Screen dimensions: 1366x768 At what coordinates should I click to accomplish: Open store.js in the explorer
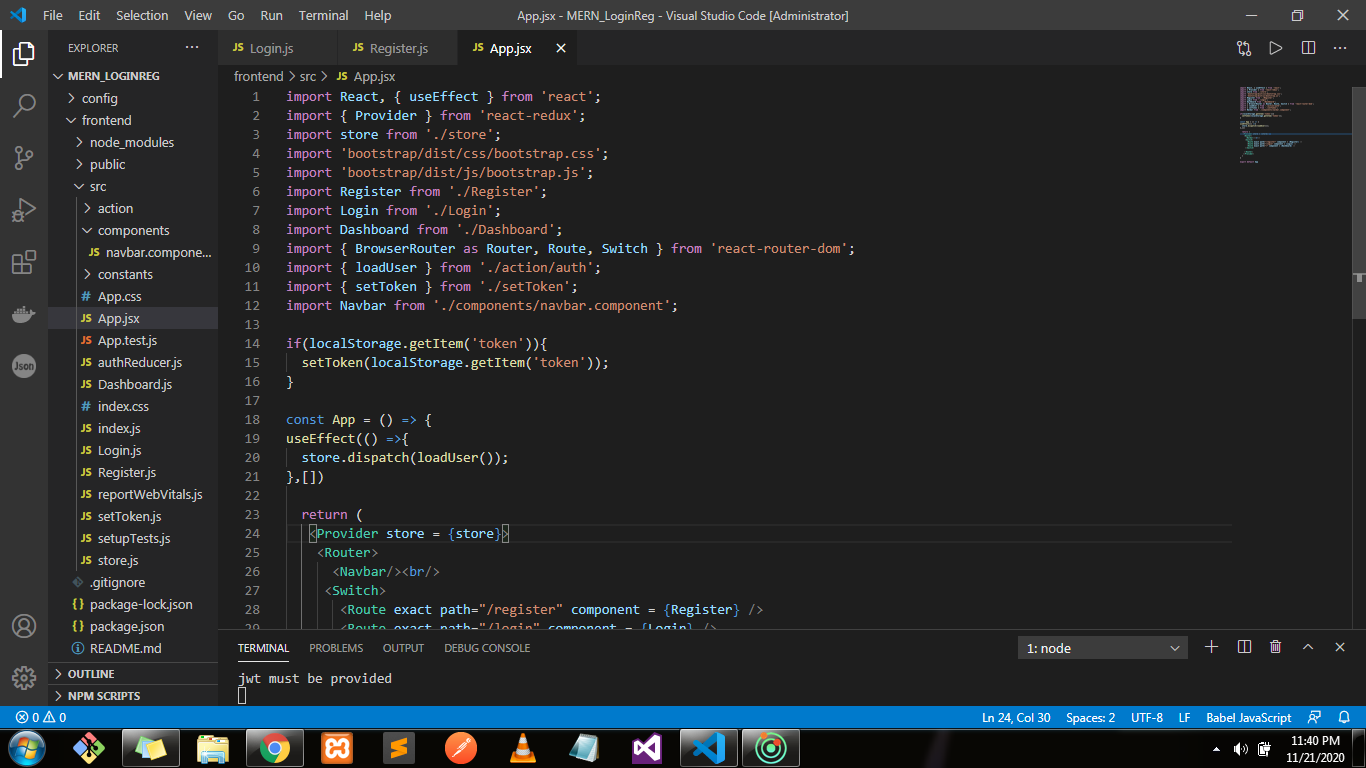pyautogui.click(x=133, y=560)
